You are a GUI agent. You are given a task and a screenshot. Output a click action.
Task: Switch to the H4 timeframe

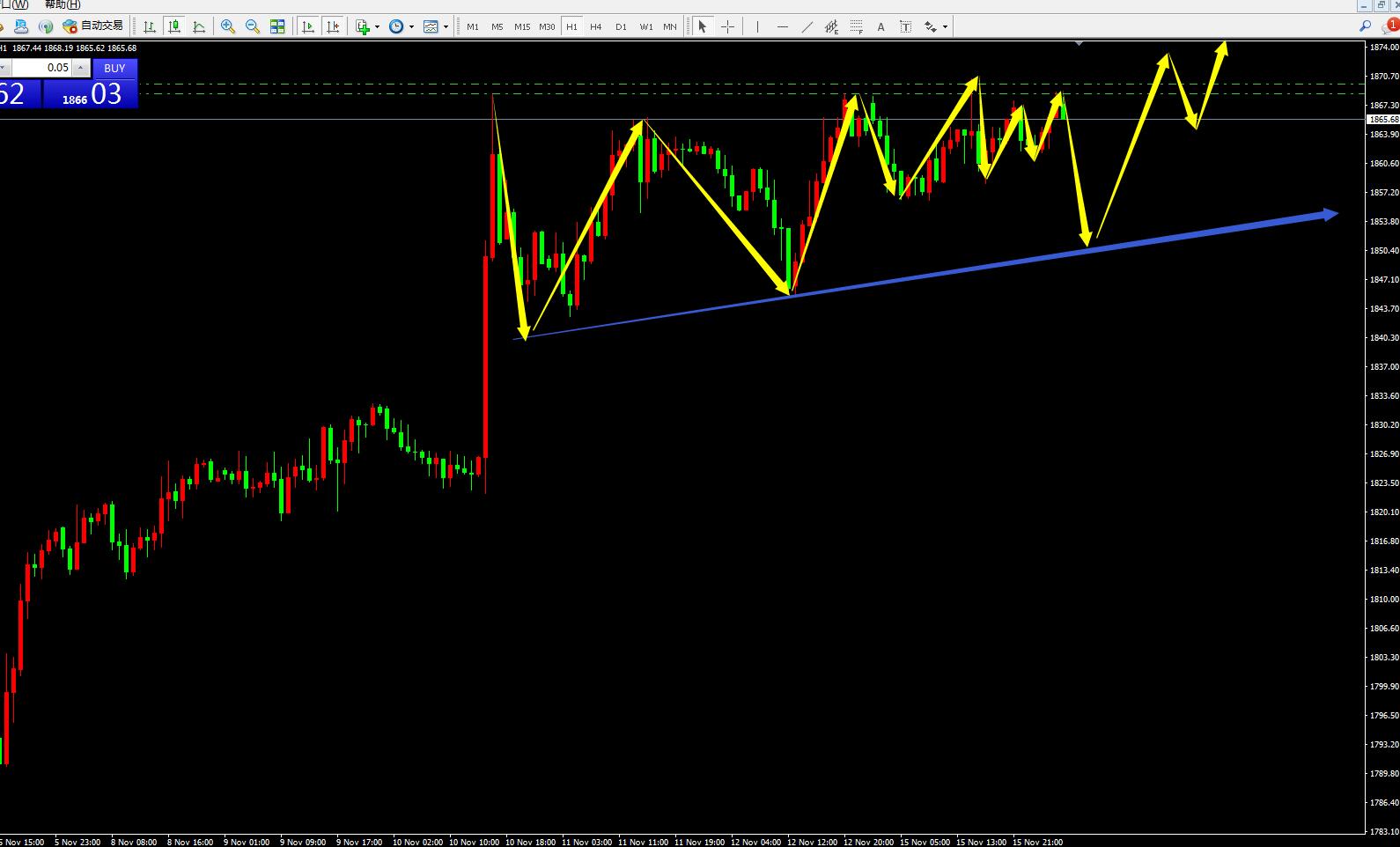[596, 26]
